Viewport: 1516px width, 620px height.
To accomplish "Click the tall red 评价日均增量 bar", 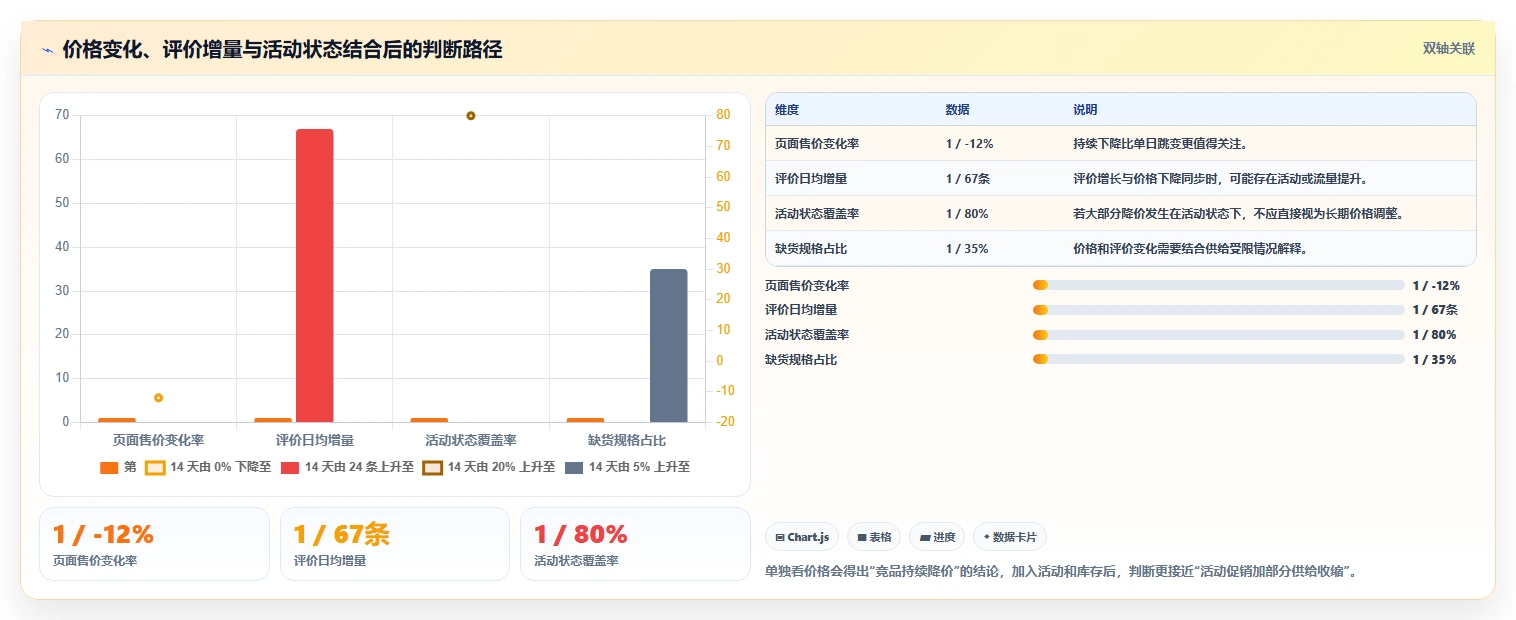I will (314, 275).
